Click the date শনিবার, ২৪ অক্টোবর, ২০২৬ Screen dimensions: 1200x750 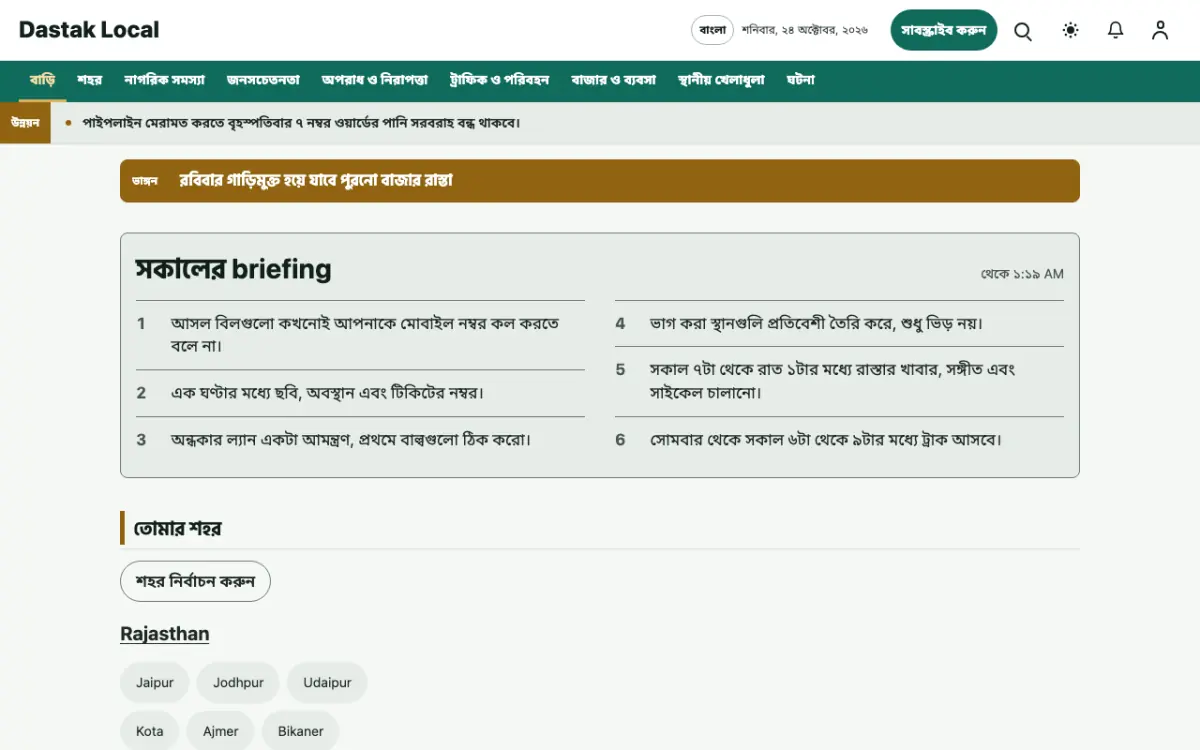coord(805,30)
